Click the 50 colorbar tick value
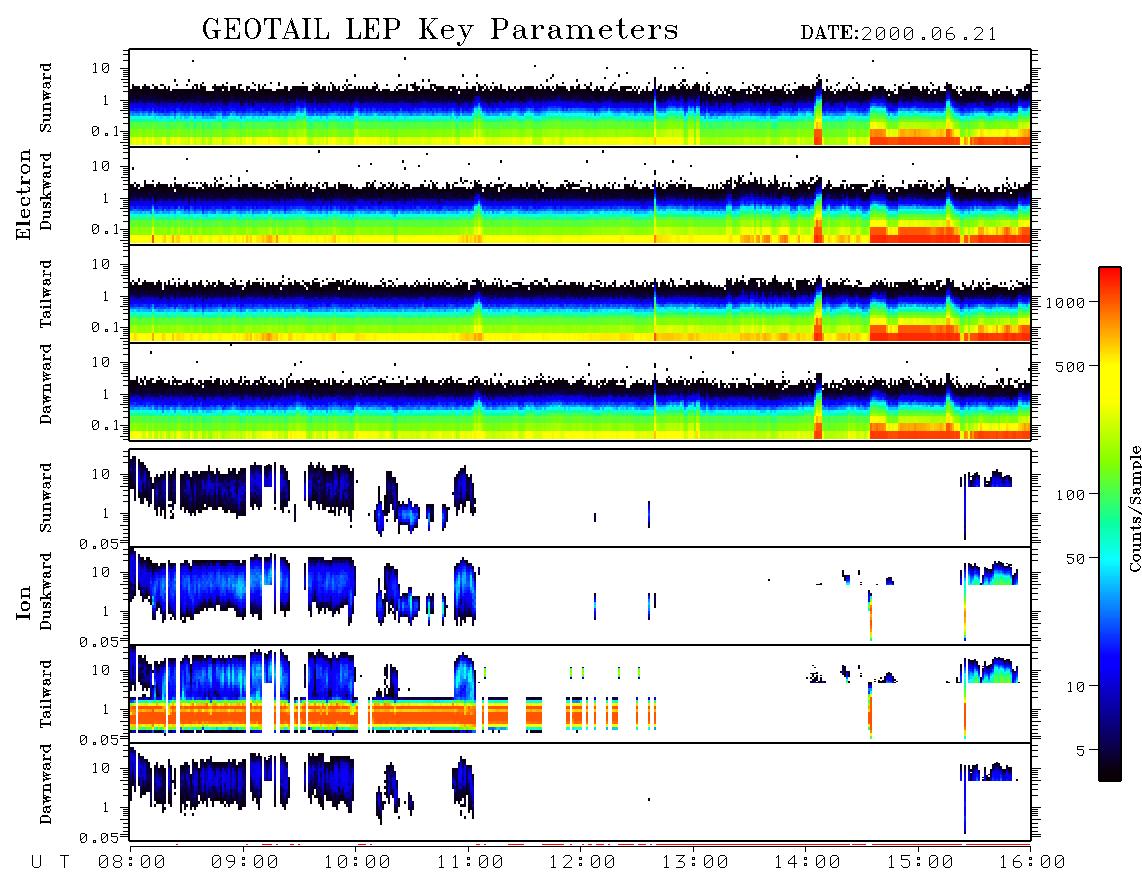 click(1075, 559)
